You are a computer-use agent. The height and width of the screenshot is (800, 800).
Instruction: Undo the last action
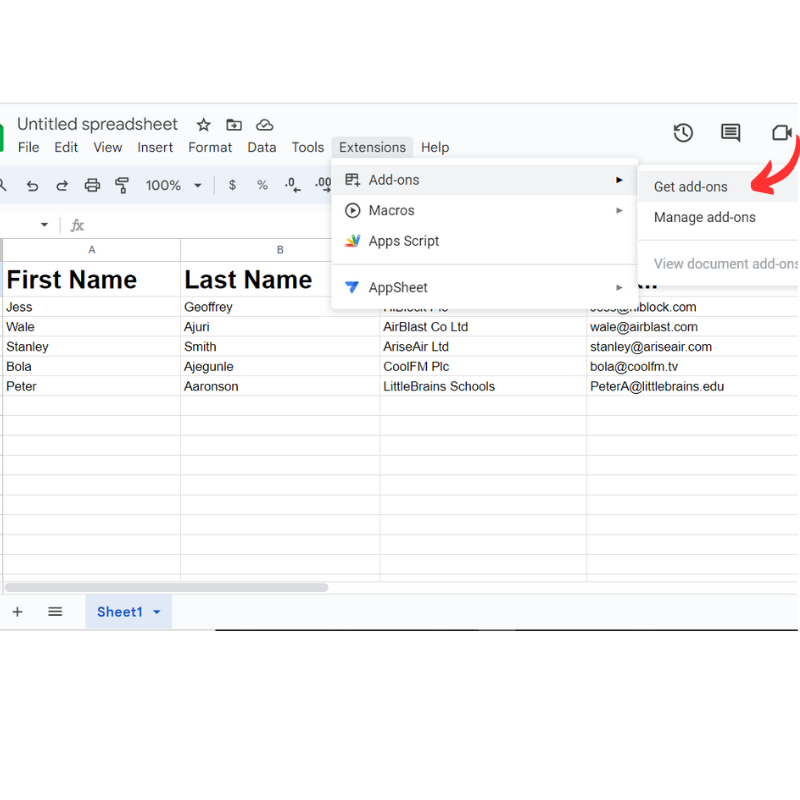(x=32, y=185)
